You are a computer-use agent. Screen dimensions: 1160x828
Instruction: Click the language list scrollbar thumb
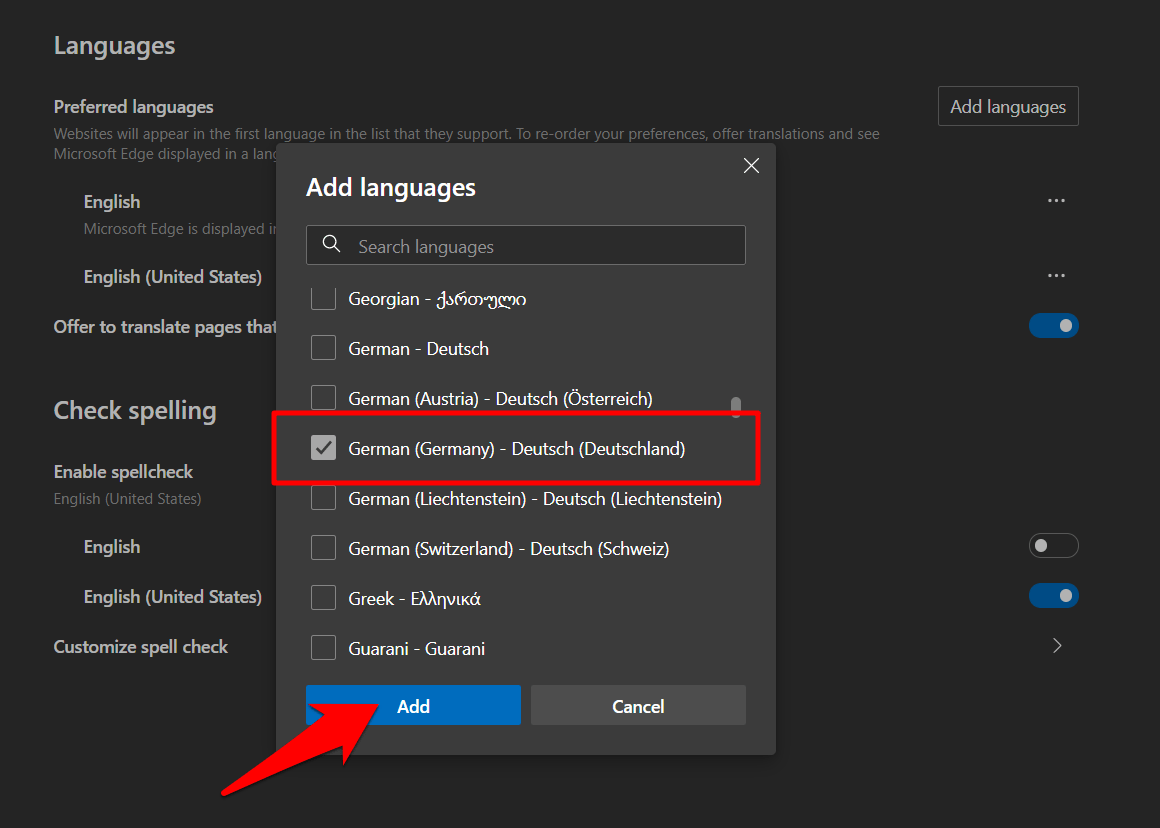[736, 406]
